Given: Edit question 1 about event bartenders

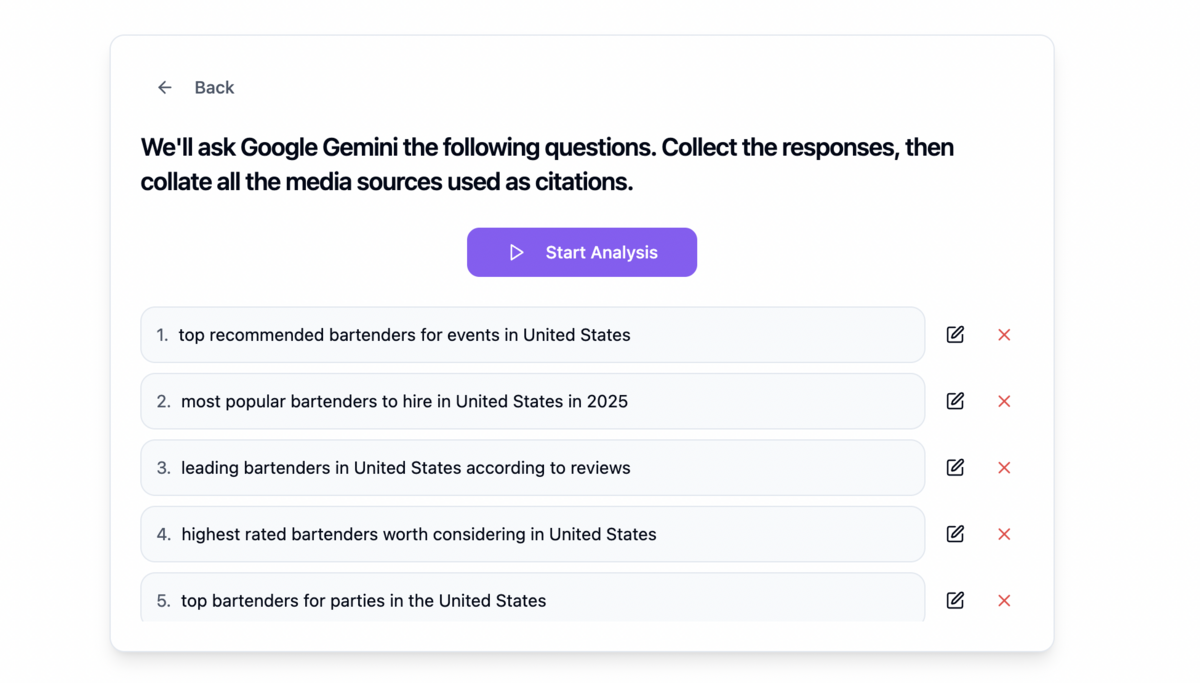Looking at the screenshot, I should pos(955,335).
